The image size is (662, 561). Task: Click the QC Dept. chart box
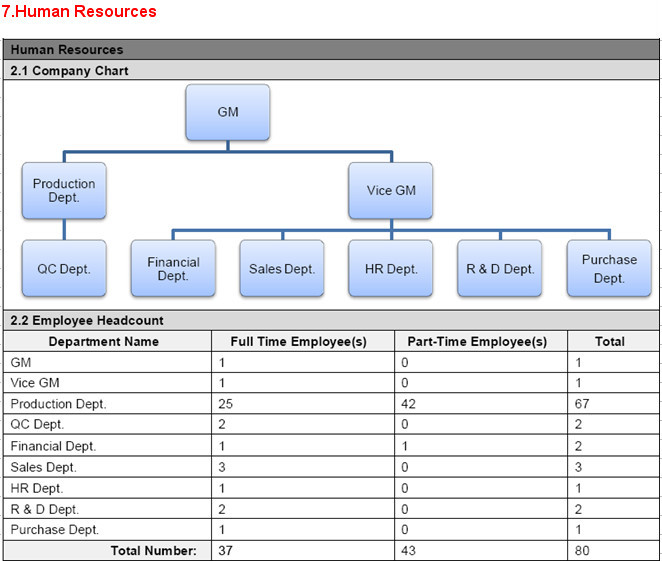64,268
